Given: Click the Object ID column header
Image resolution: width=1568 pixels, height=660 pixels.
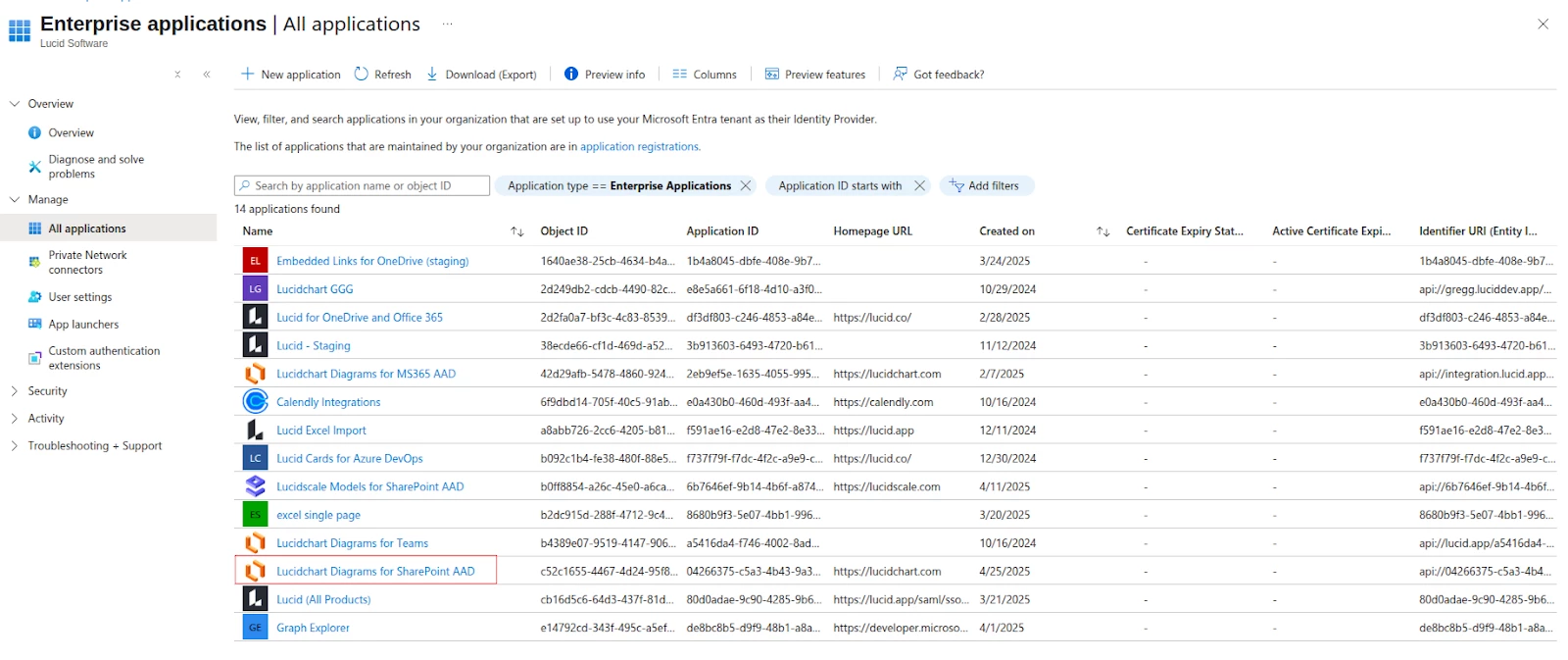Looking at the screenshot, I should (564, 231).
